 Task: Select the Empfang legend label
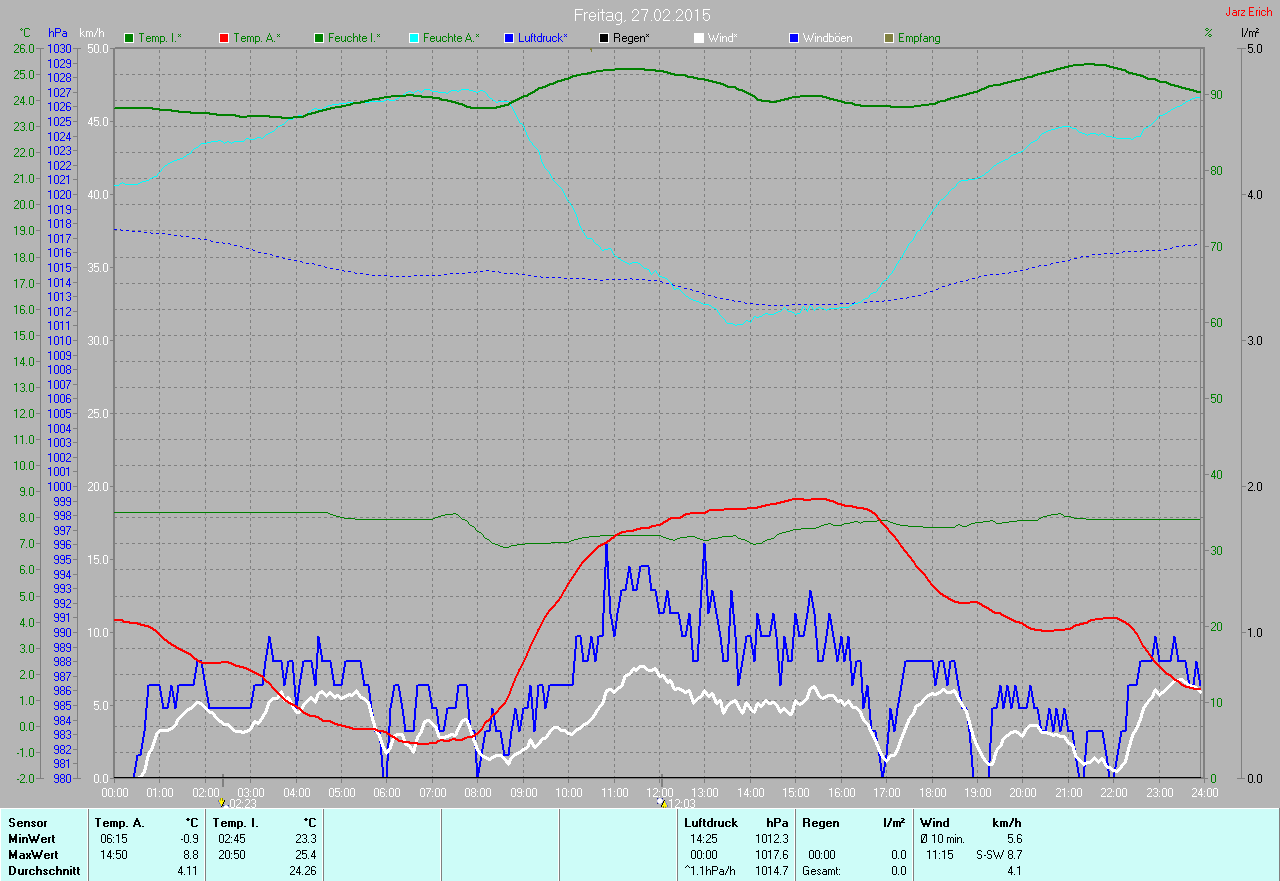click(x=919, y=38)
